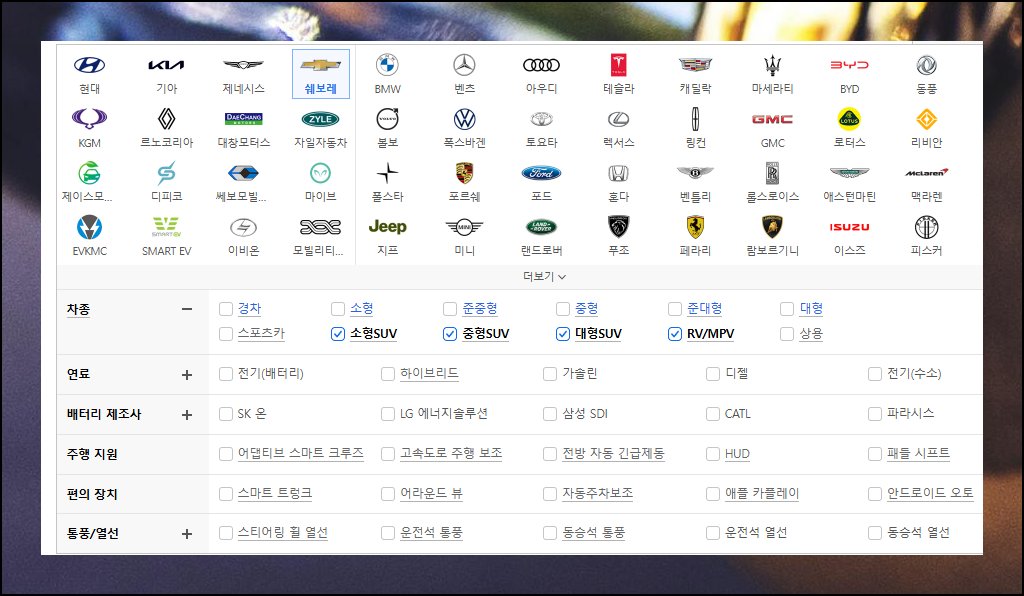This screenshot has height=596, width=1024.
Task: Choose the Genesis (제네시스) brand icon
Action: pos(244,65)
